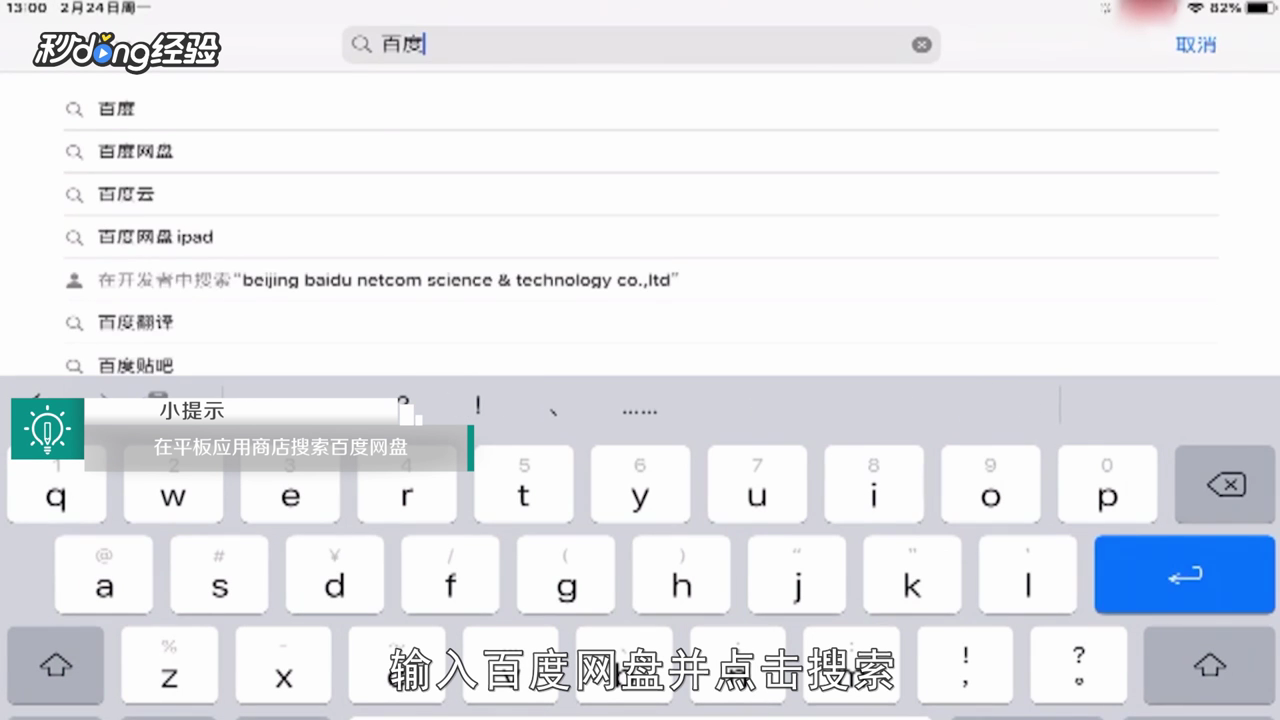
Task: Choose the 百度云 search suggestion
Action: click(641, 195)
